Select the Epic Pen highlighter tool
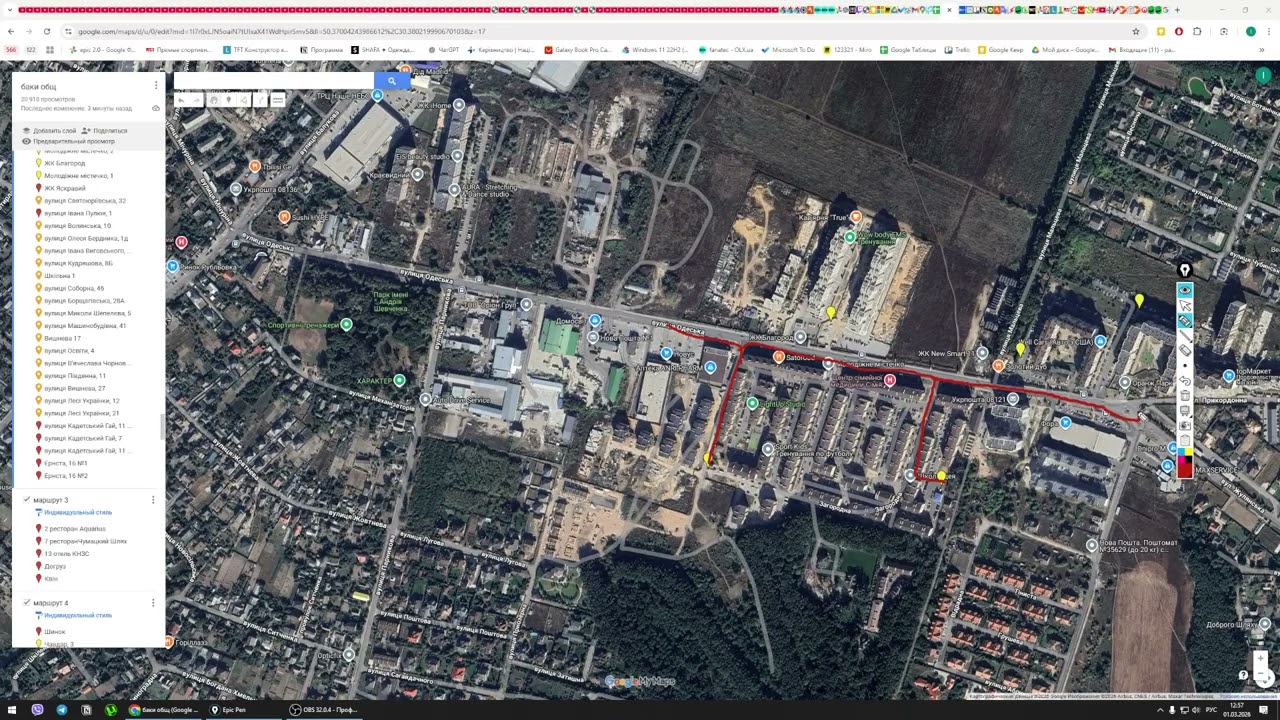This screenshot has height=720, width=1280. click(1185, 320)
